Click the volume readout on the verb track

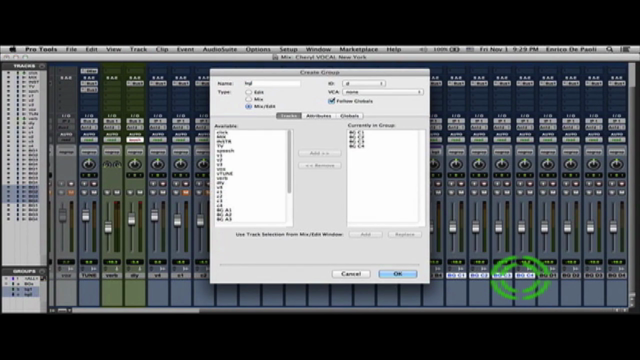tap(112, 262)
